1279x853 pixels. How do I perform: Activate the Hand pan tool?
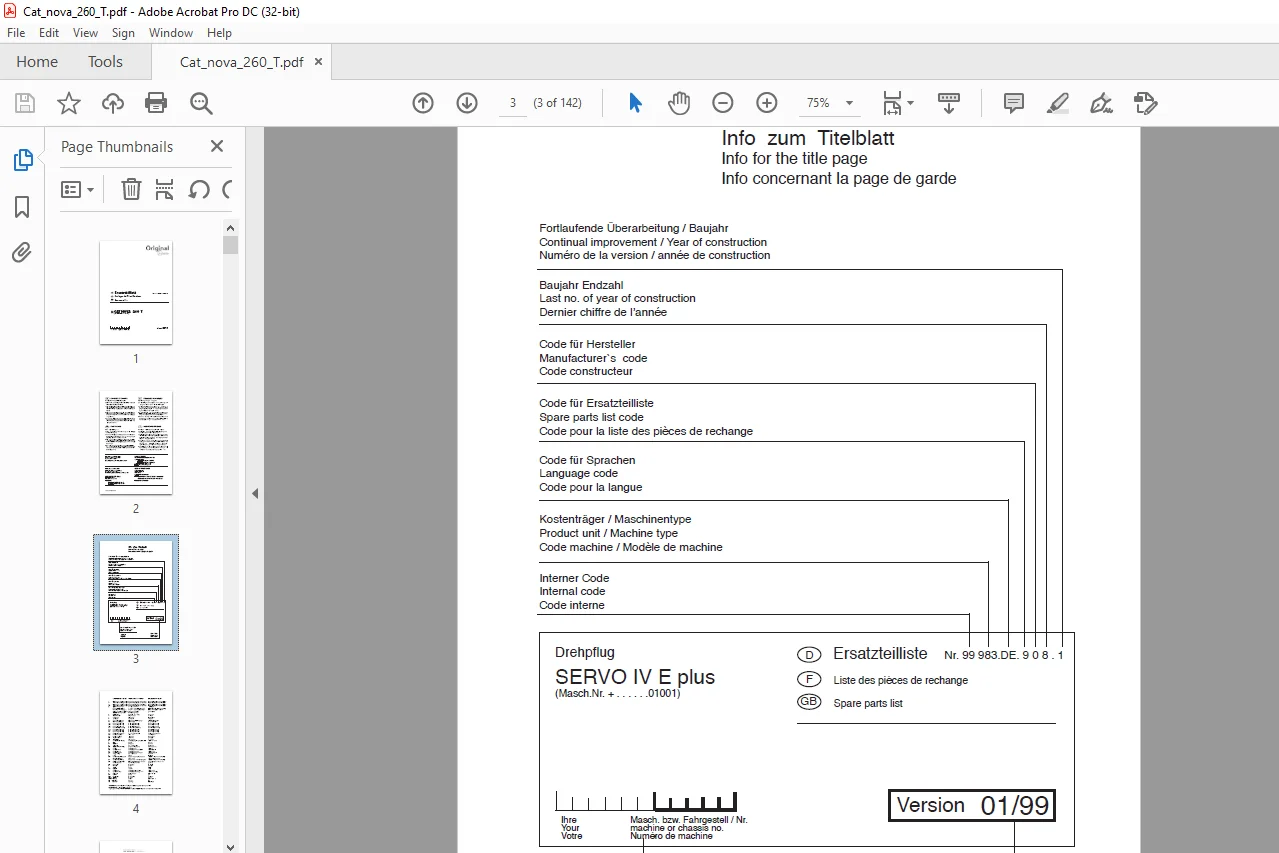point(679,103)
